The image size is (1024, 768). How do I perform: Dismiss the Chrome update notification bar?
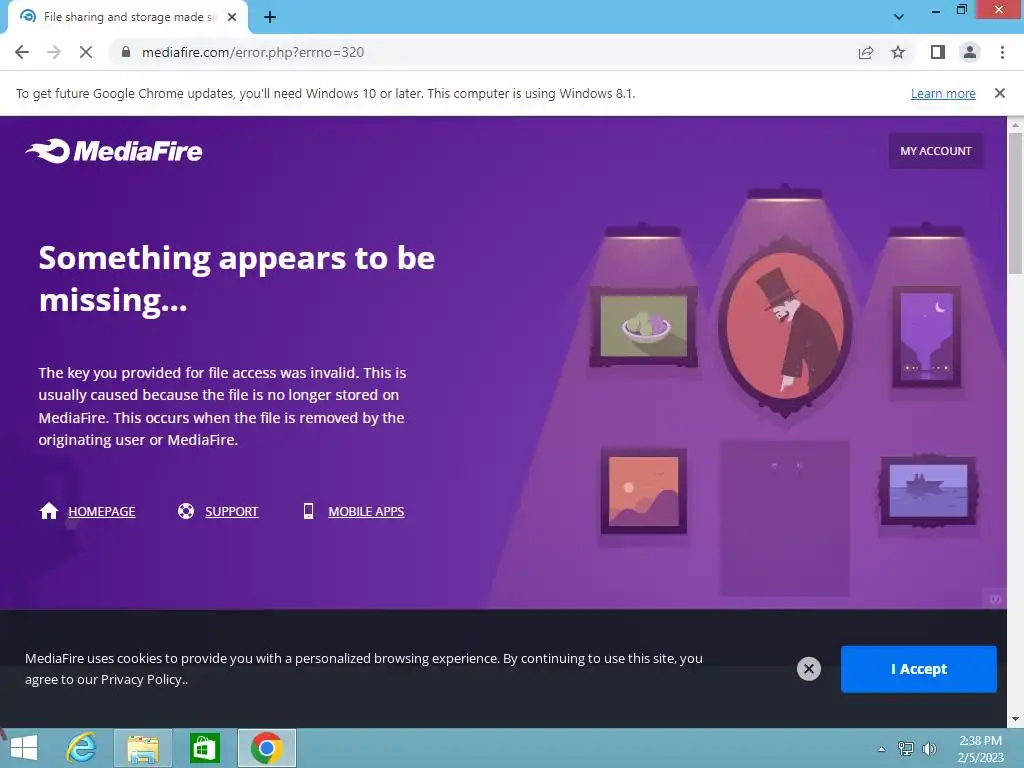[999, 93]
